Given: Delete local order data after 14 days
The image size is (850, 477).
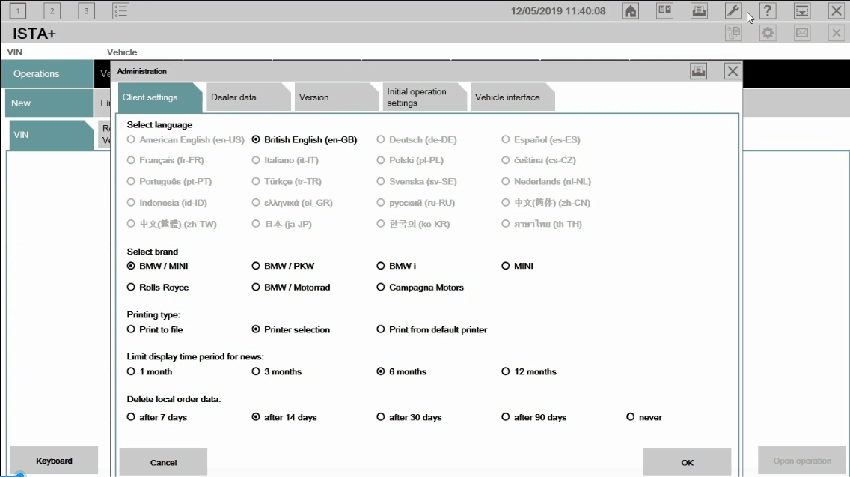Looking at the screenshot, I should tap(284, 417).
